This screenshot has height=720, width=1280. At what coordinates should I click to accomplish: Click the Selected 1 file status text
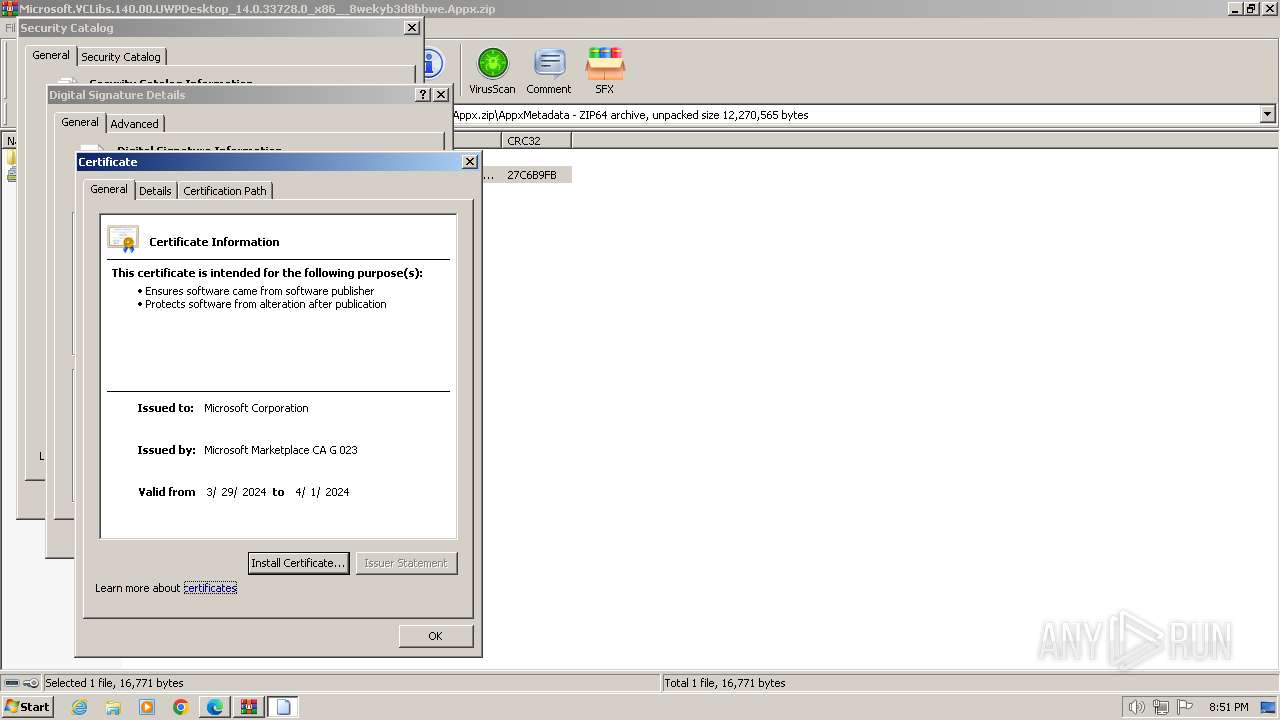pyautogui.click(x=114, y=683)
